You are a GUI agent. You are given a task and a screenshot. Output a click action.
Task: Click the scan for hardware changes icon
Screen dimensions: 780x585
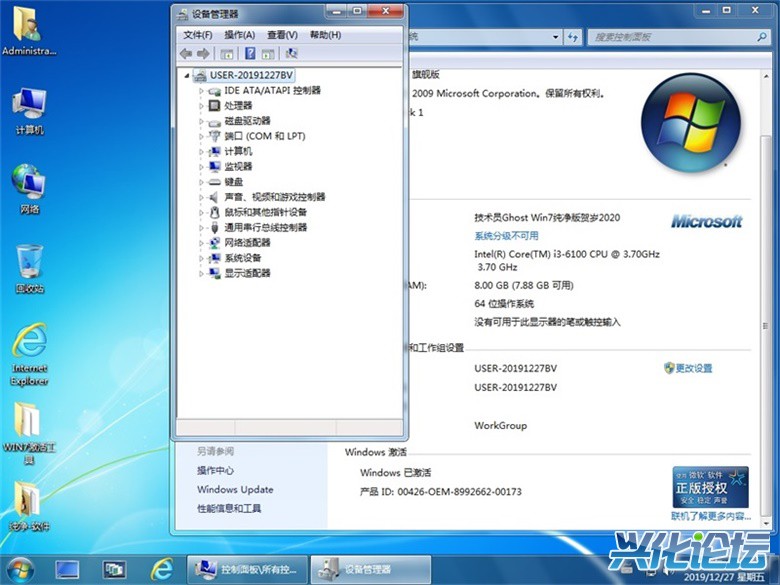coord(291,54)
